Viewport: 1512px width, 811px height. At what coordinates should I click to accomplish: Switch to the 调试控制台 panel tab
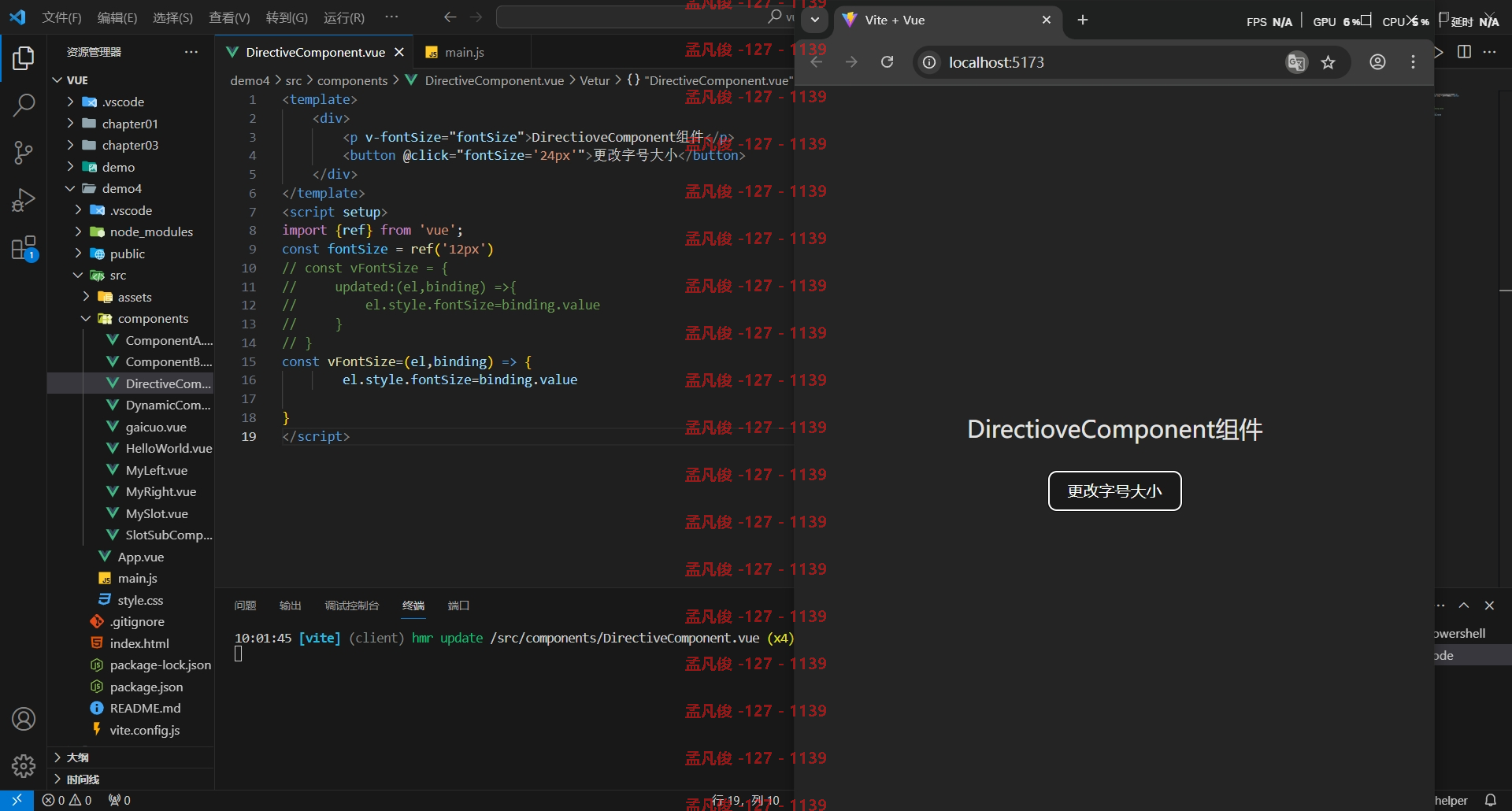pyautogui.click(x=352, y=605)
